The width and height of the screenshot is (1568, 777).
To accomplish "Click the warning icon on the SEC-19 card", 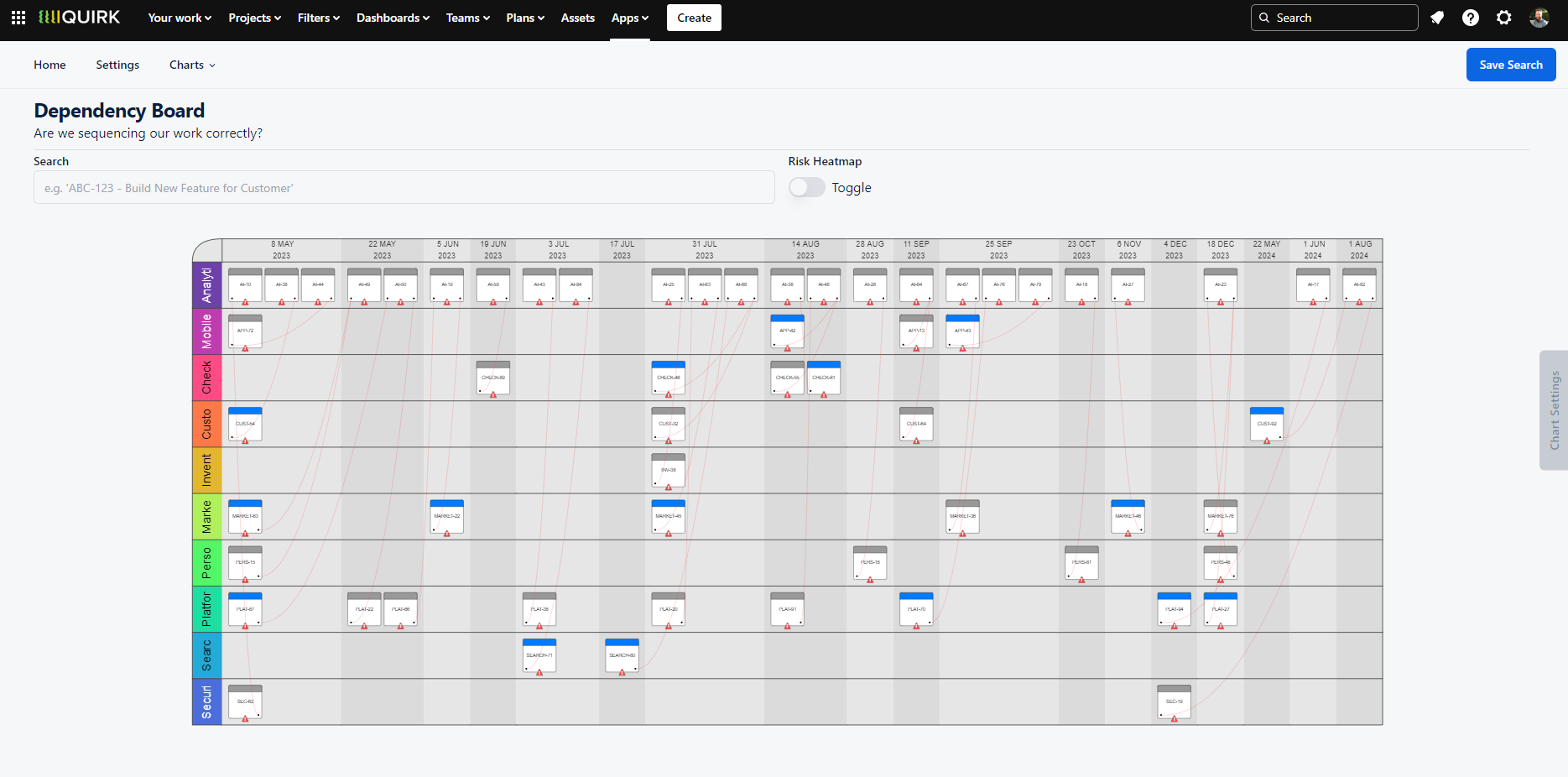I will coord(1175,718).
